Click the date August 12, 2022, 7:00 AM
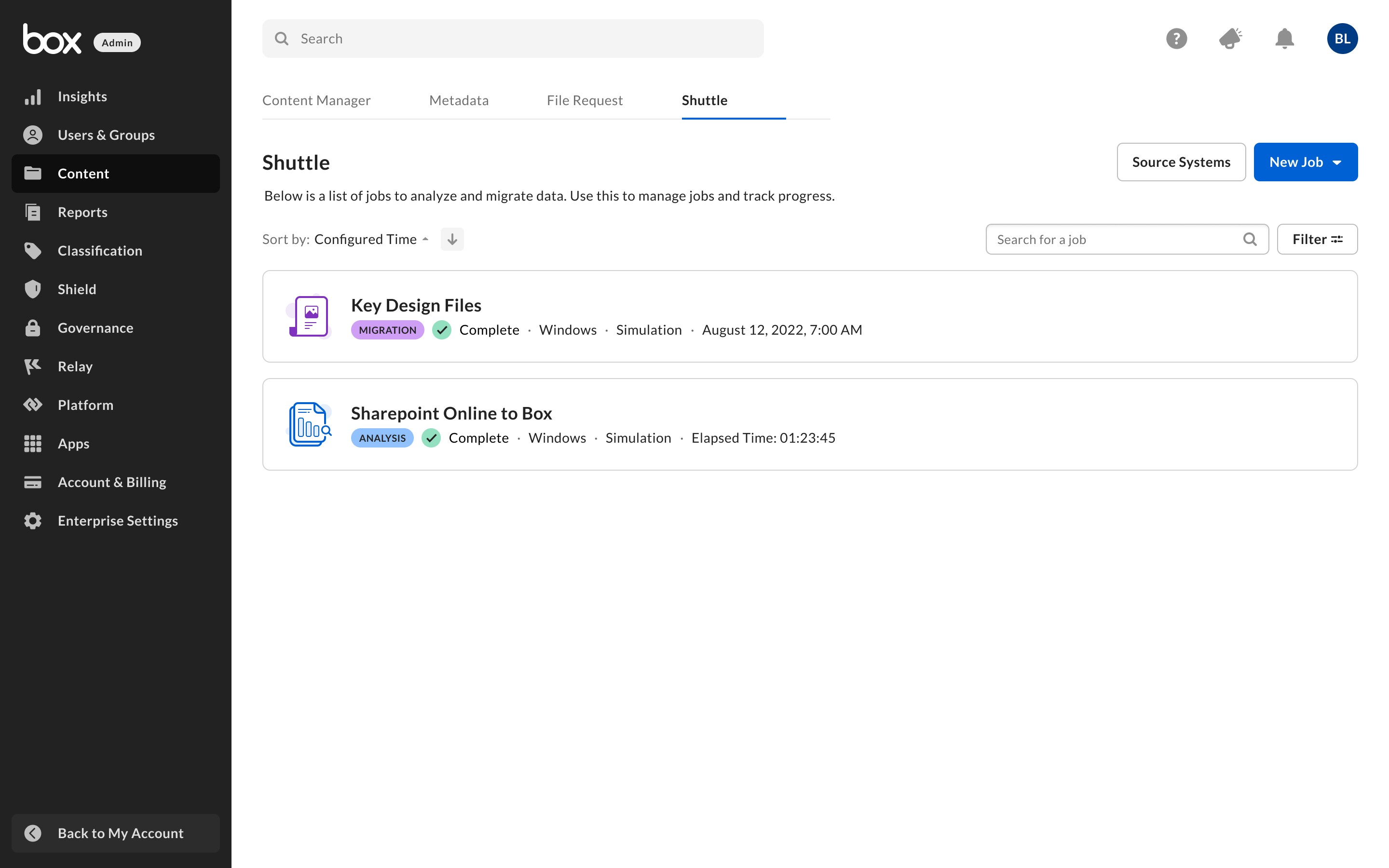 coord(782,330)
